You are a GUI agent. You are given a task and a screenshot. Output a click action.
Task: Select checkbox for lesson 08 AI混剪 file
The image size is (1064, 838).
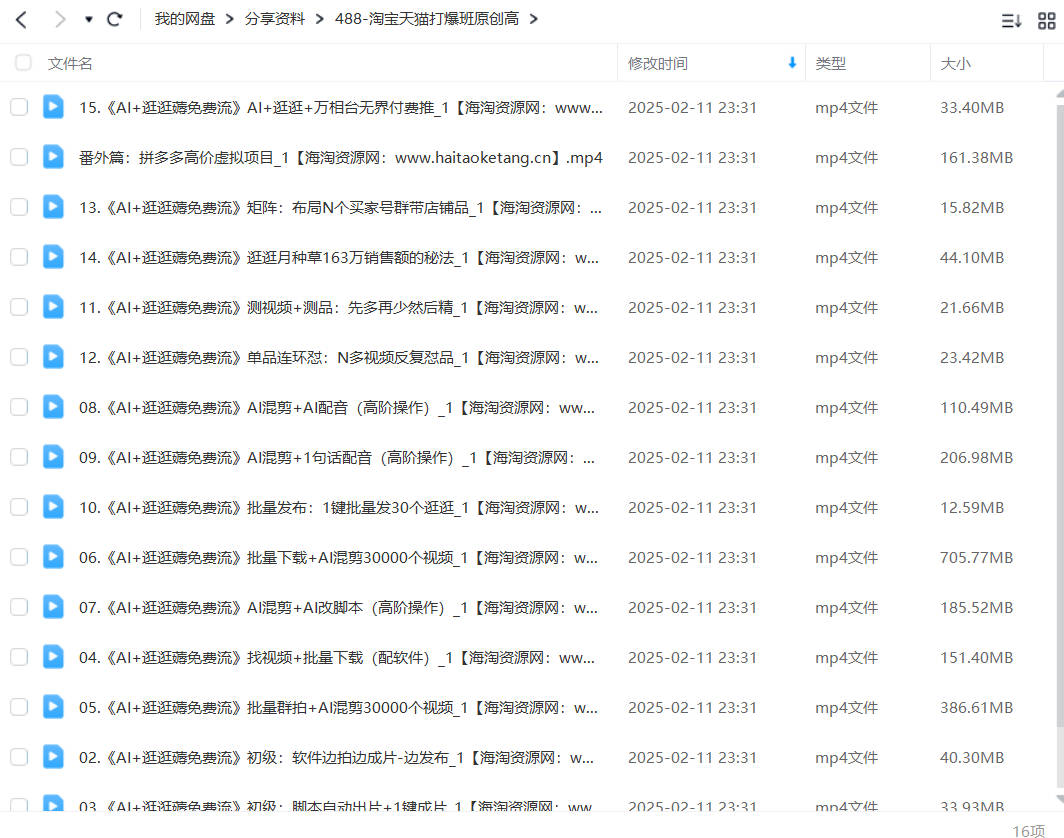(19, 407)
